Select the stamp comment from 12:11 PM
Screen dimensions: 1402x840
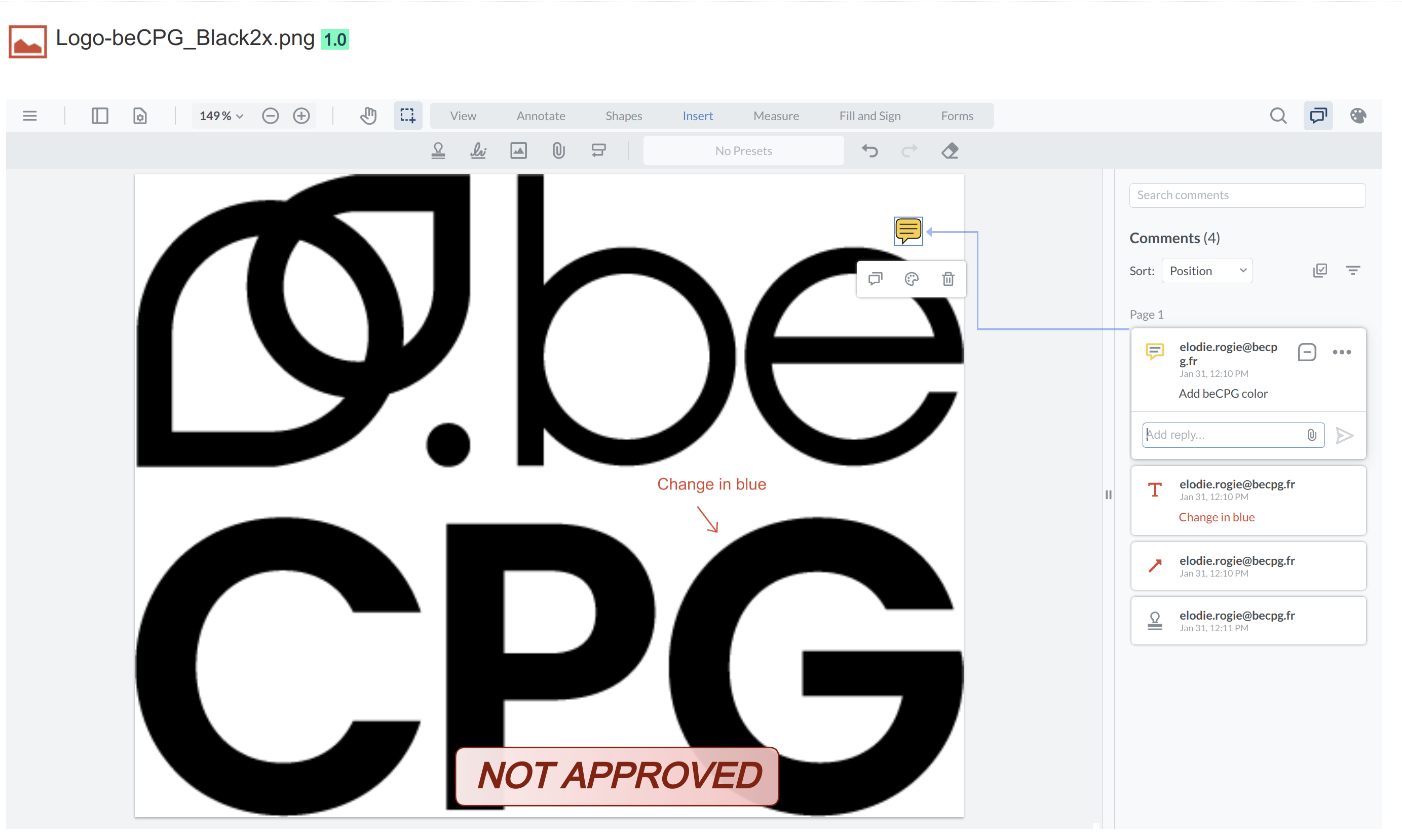(1248, 621)
